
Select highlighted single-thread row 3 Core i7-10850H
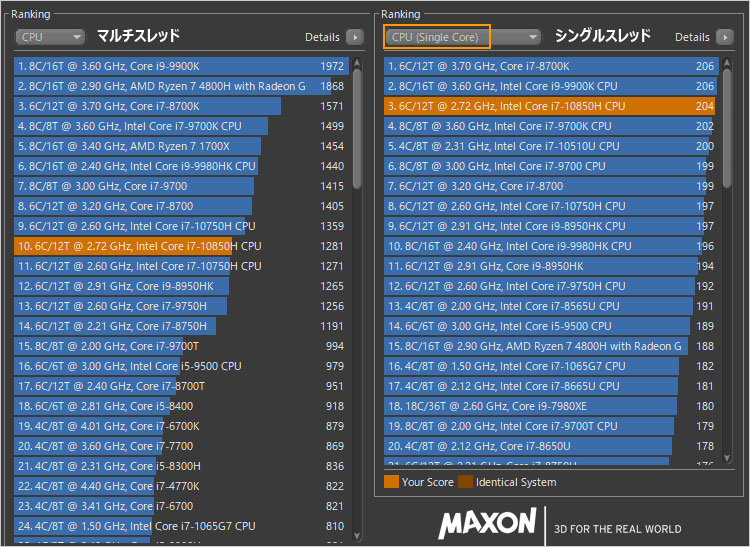(551, 106)
